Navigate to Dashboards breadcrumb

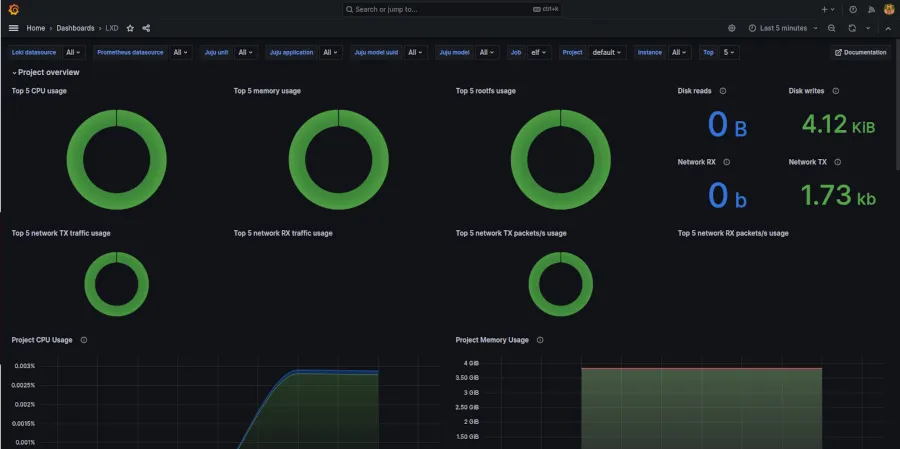(75, 28)
